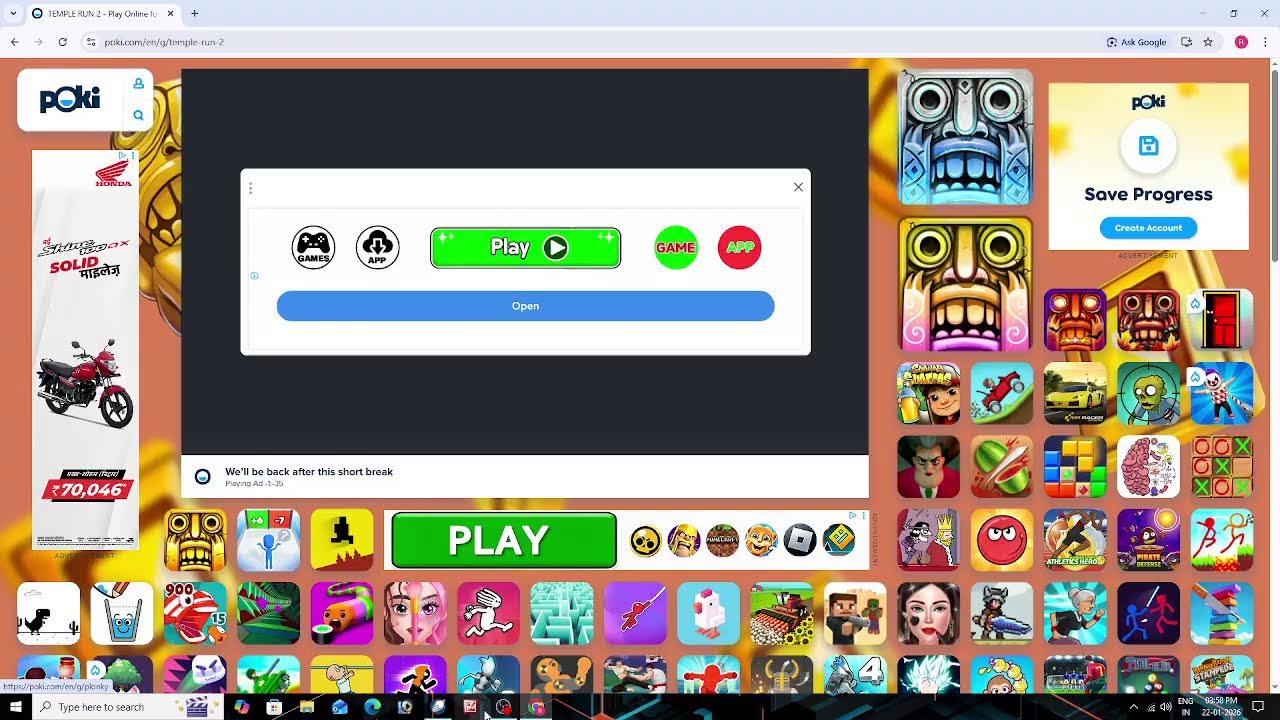This screenshot has height=720, width=1280.
Task: Click the blue Open button
Action: 525,306
